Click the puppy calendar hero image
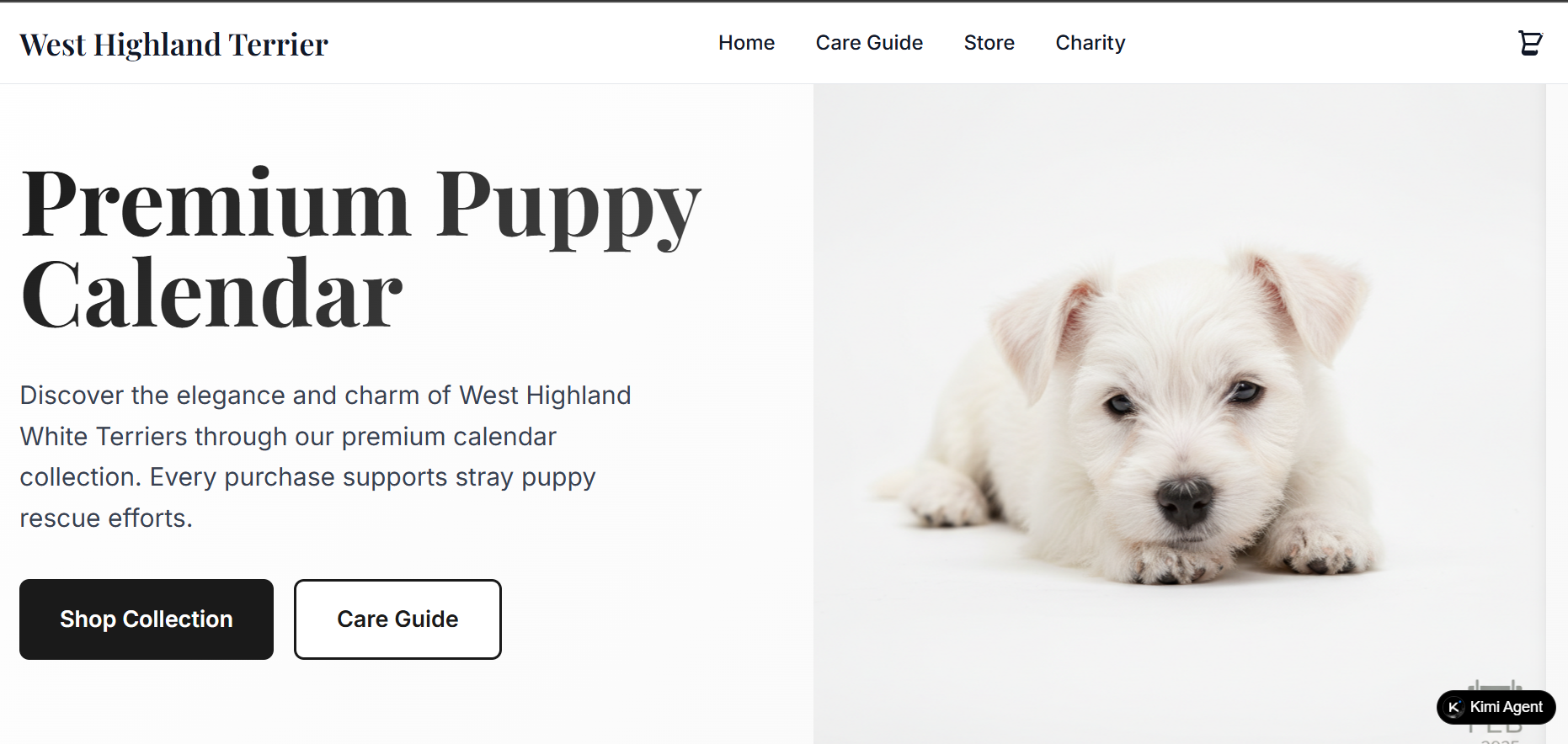 pos(1179,412)
